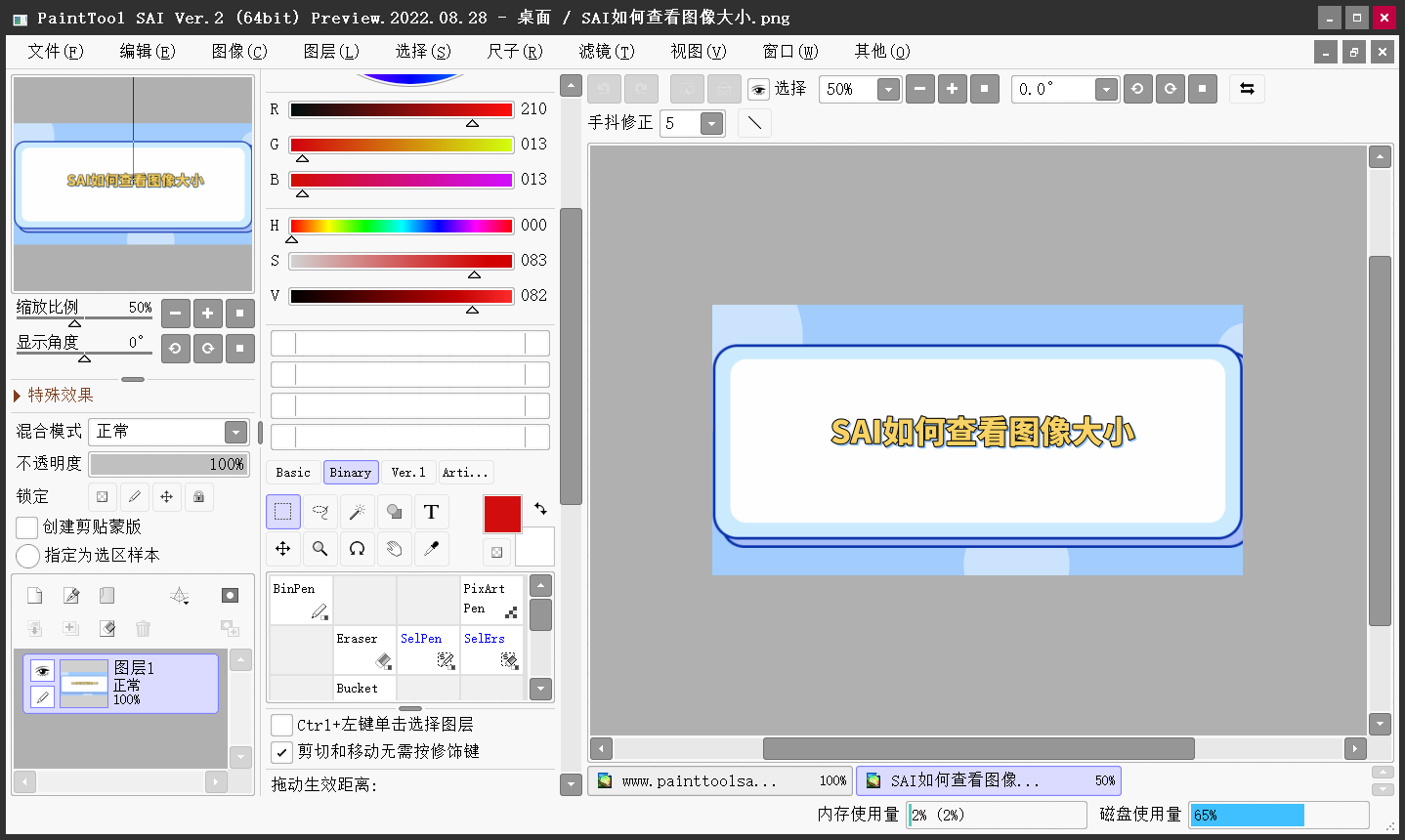Screen dimensions: 1405x840
Task: Rotate canvas counterclockwise in top toolbar
Action: point(1137,89)
